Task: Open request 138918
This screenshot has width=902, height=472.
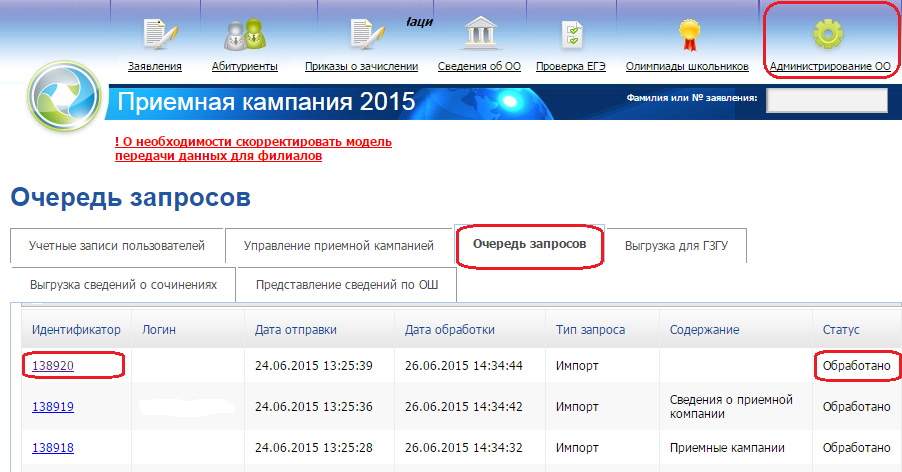Action: tap(53, 447)
